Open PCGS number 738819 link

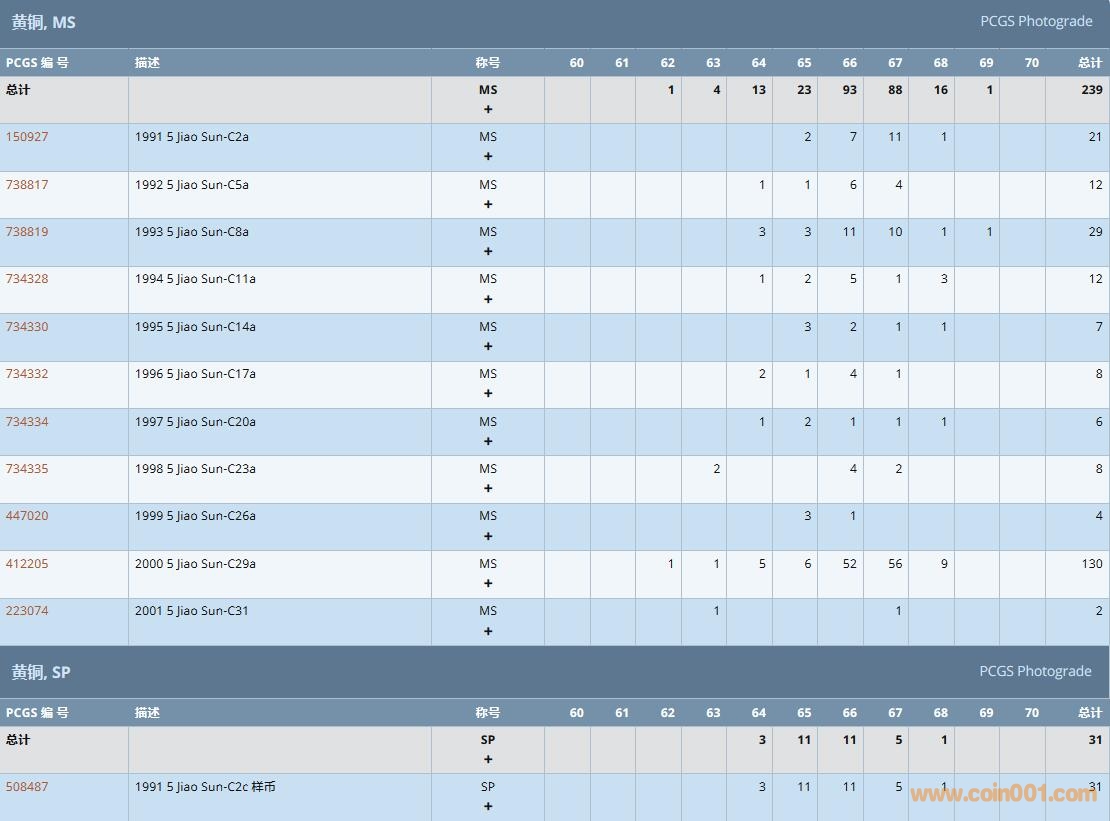coord(27,231)
